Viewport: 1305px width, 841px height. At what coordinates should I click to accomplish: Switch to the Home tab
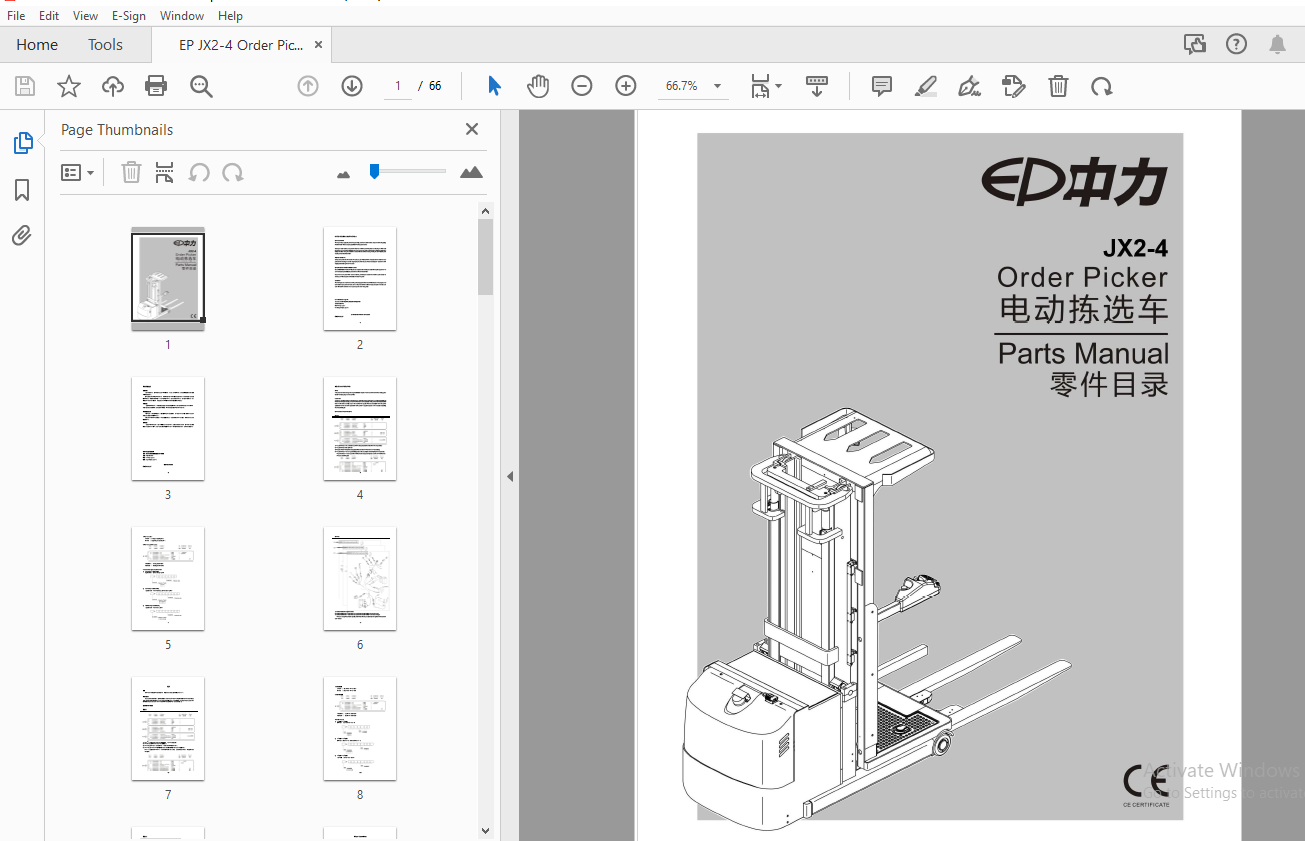click(x=37, y=45)
